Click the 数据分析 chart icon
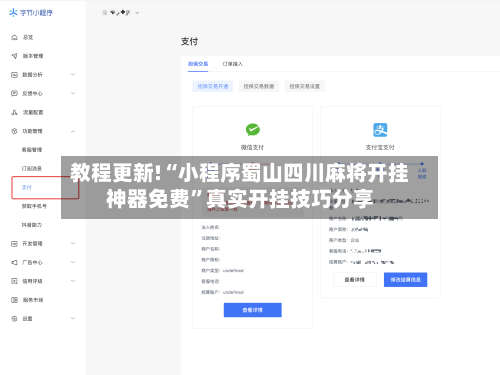 tap(14, 75)
